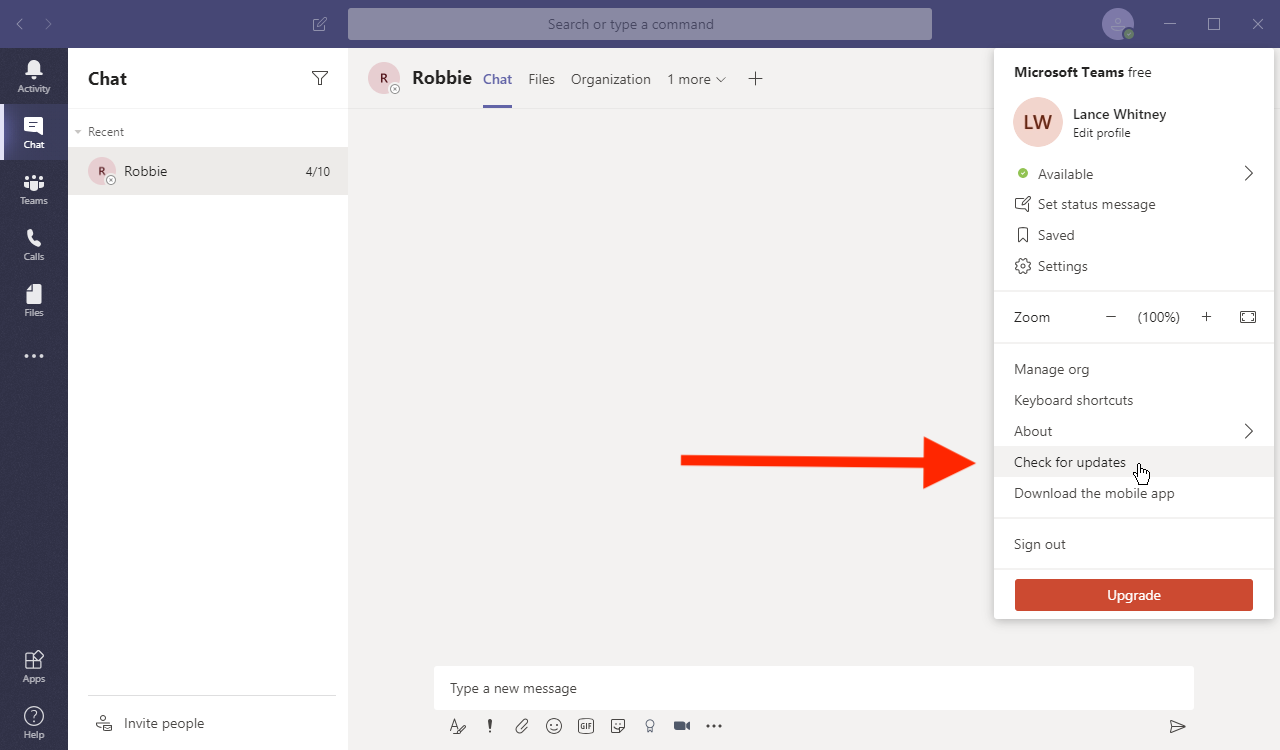Open the Teams section
The width and height of the screenshot is (1280, 750).
pos(34,188)
